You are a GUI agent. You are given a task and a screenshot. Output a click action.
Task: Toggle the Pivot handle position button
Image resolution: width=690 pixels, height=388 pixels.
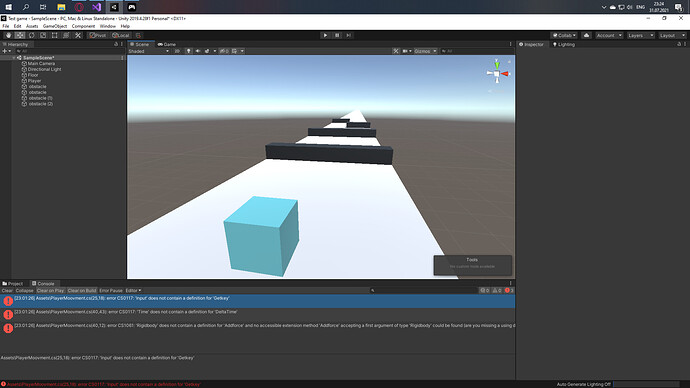(98, 35)
